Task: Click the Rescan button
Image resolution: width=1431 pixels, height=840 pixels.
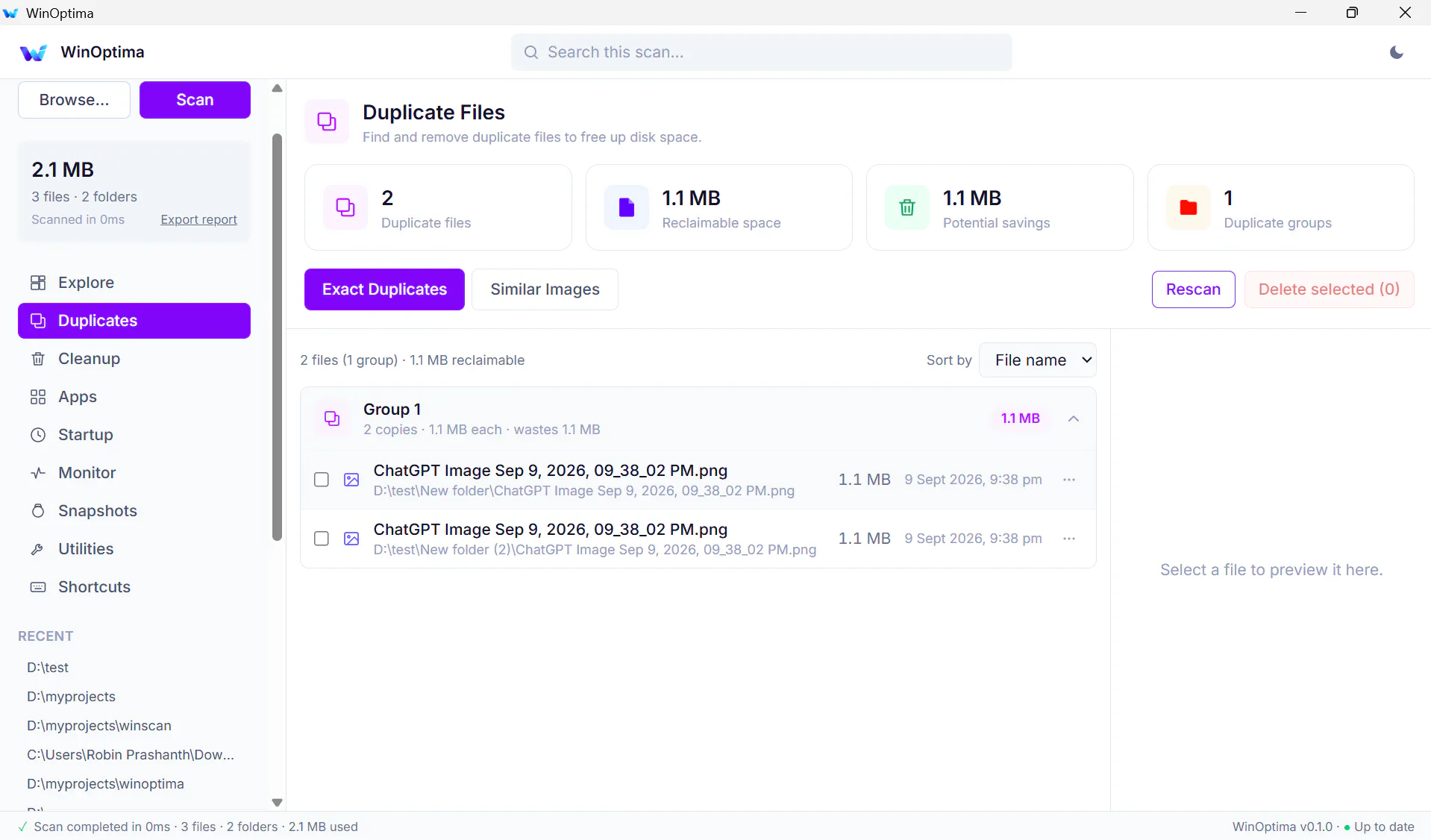Action: point(1193,289)
